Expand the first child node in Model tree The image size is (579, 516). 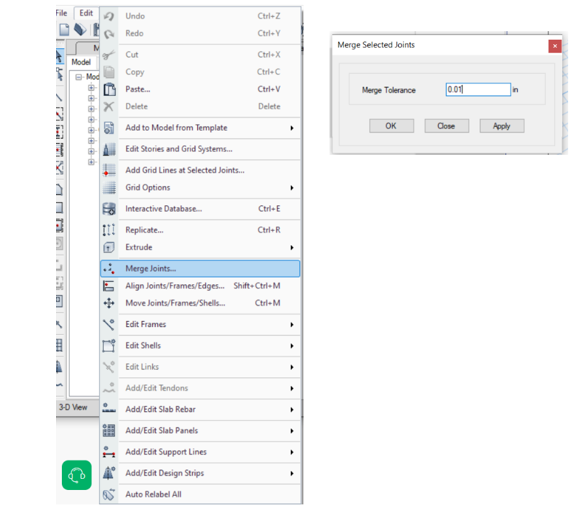click(91, 88)
